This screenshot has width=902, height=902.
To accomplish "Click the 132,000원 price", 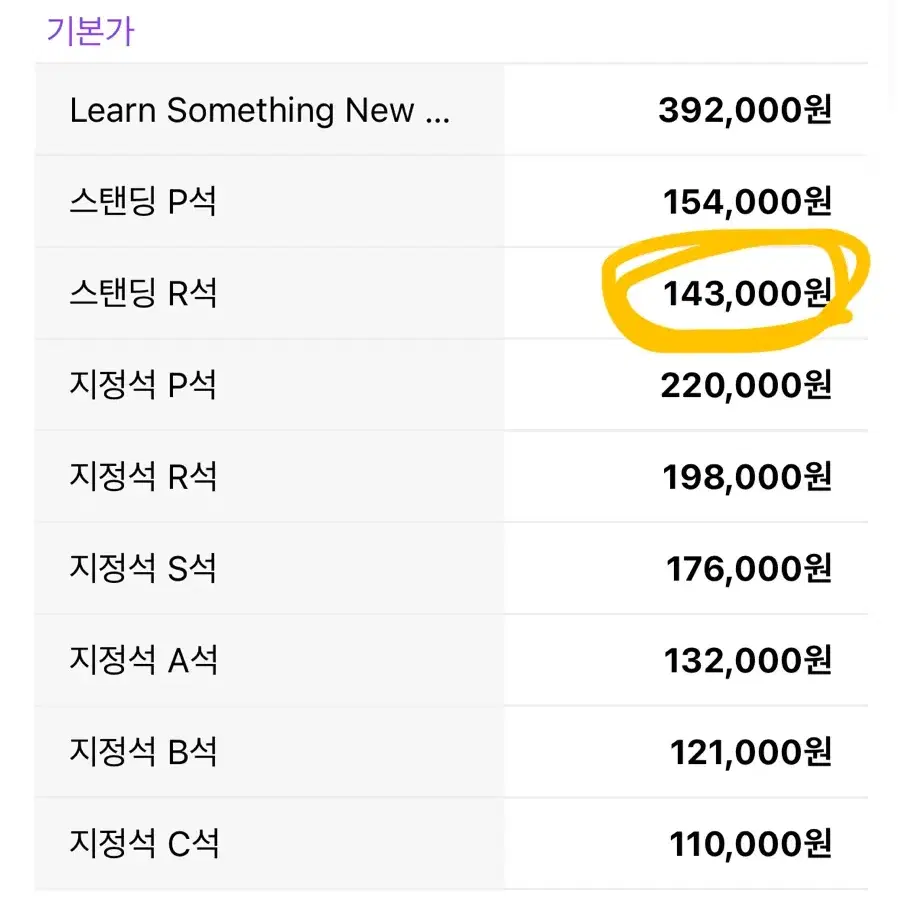I will [748, 660].
